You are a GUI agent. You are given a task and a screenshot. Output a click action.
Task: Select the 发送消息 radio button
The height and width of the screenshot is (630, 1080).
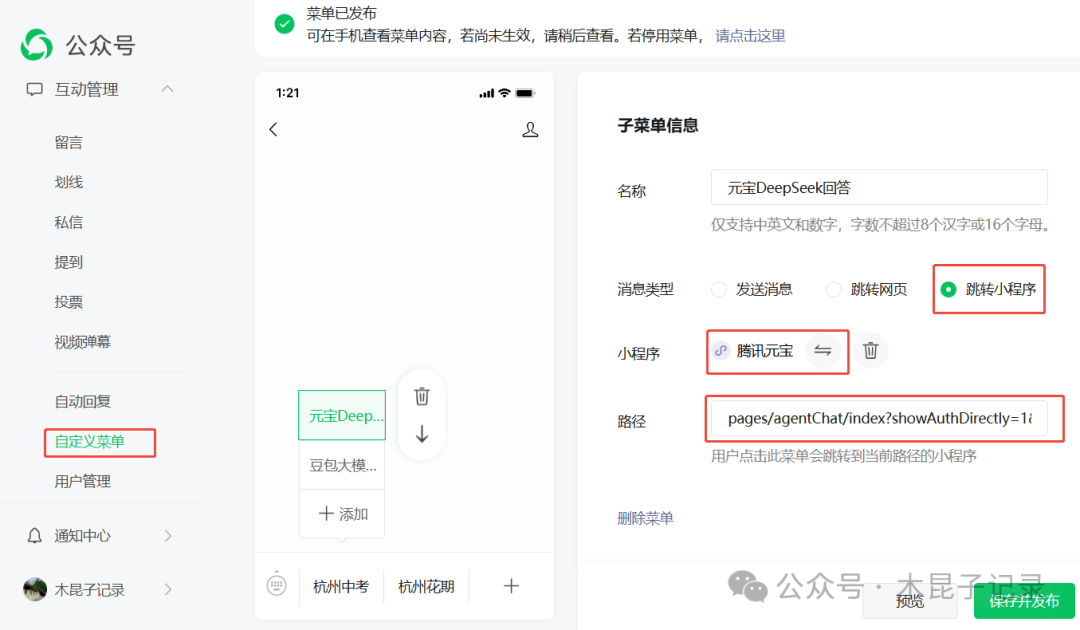[x=718, y=289]
